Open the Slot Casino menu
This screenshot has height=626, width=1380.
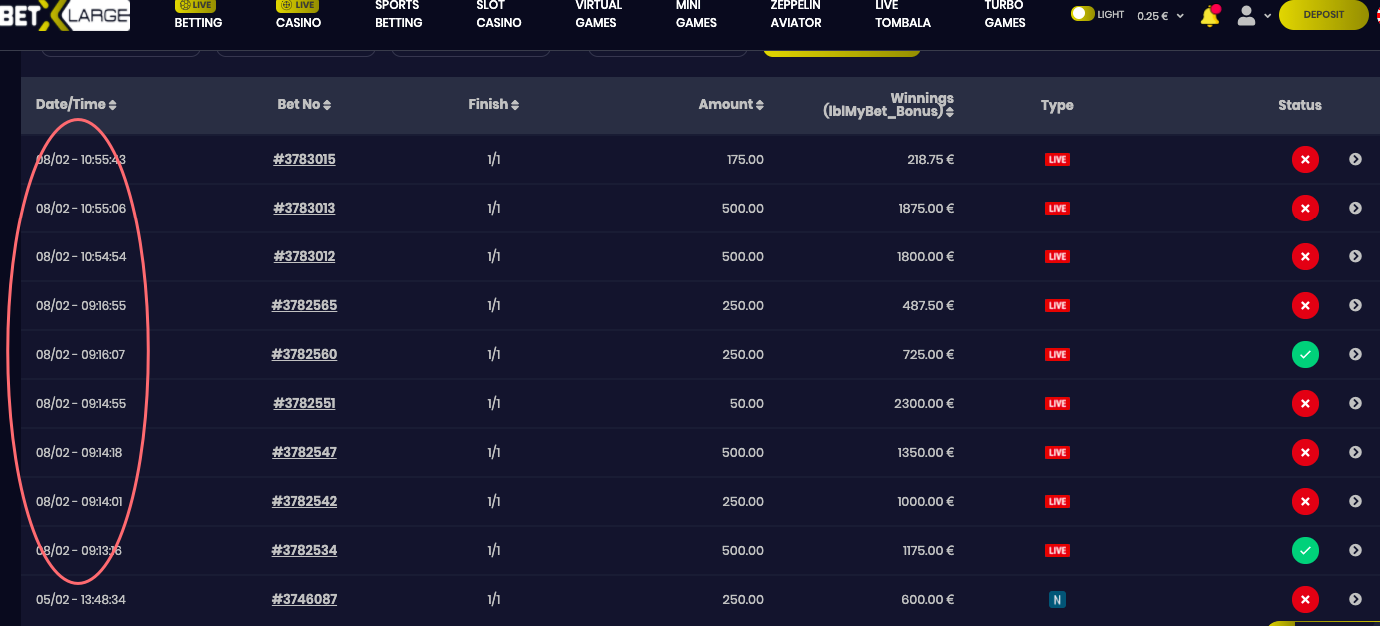498,14
